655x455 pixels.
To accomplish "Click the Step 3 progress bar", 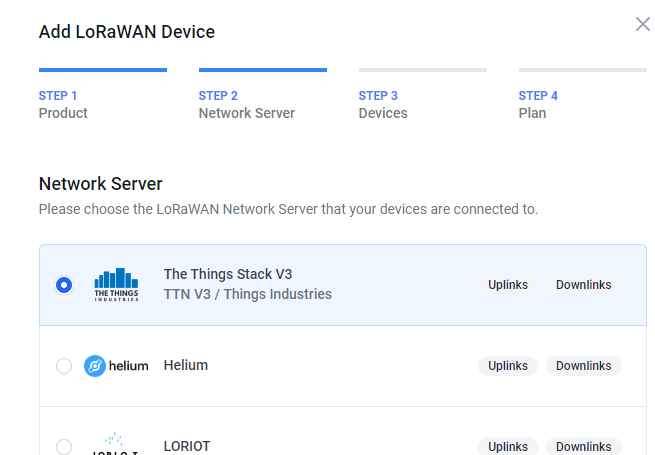I will (x=423, y=70).
